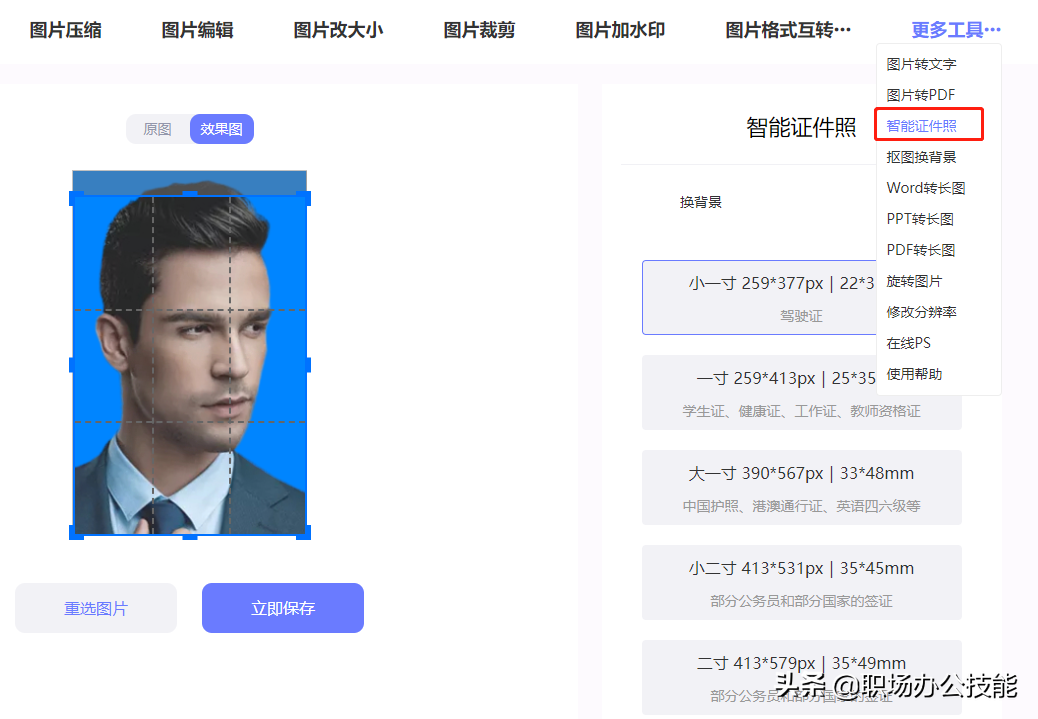Open 抠图换背景 from the dropdown
The height and width of the screenshot is (719, 1038).
click(x=921, y=157)
